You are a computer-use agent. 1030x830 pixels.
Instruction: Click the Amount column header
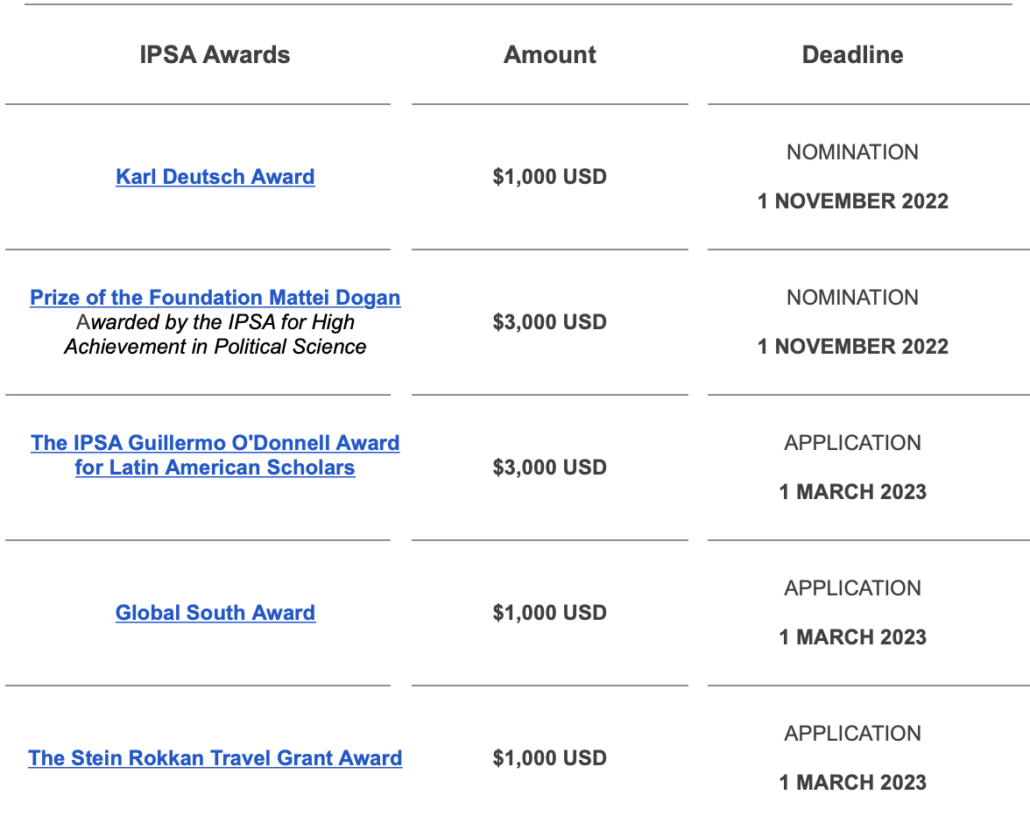point(550,55)
